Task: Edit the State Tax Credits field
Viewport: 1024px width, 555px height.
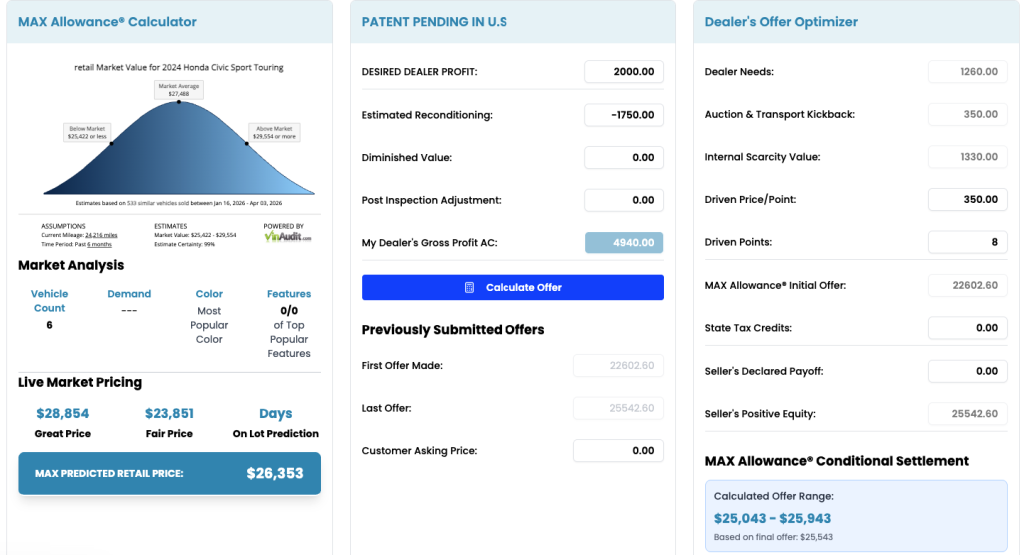Action: coord(967,328)
